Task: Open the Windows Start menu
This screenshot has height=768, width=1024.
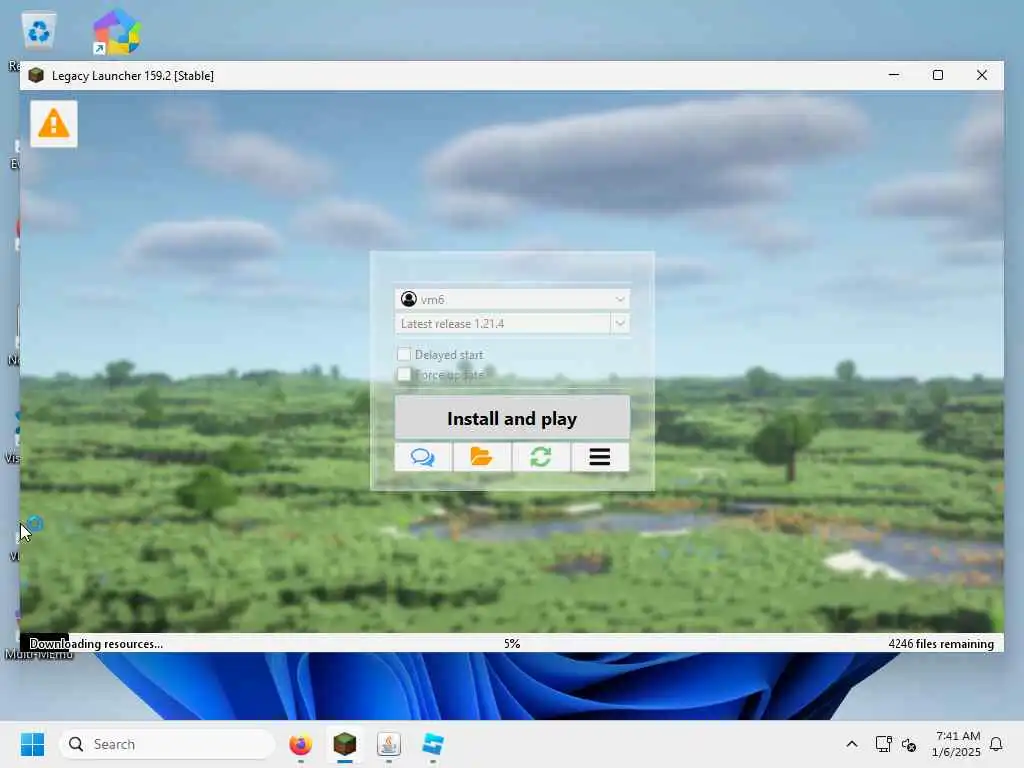Action: 32,744
